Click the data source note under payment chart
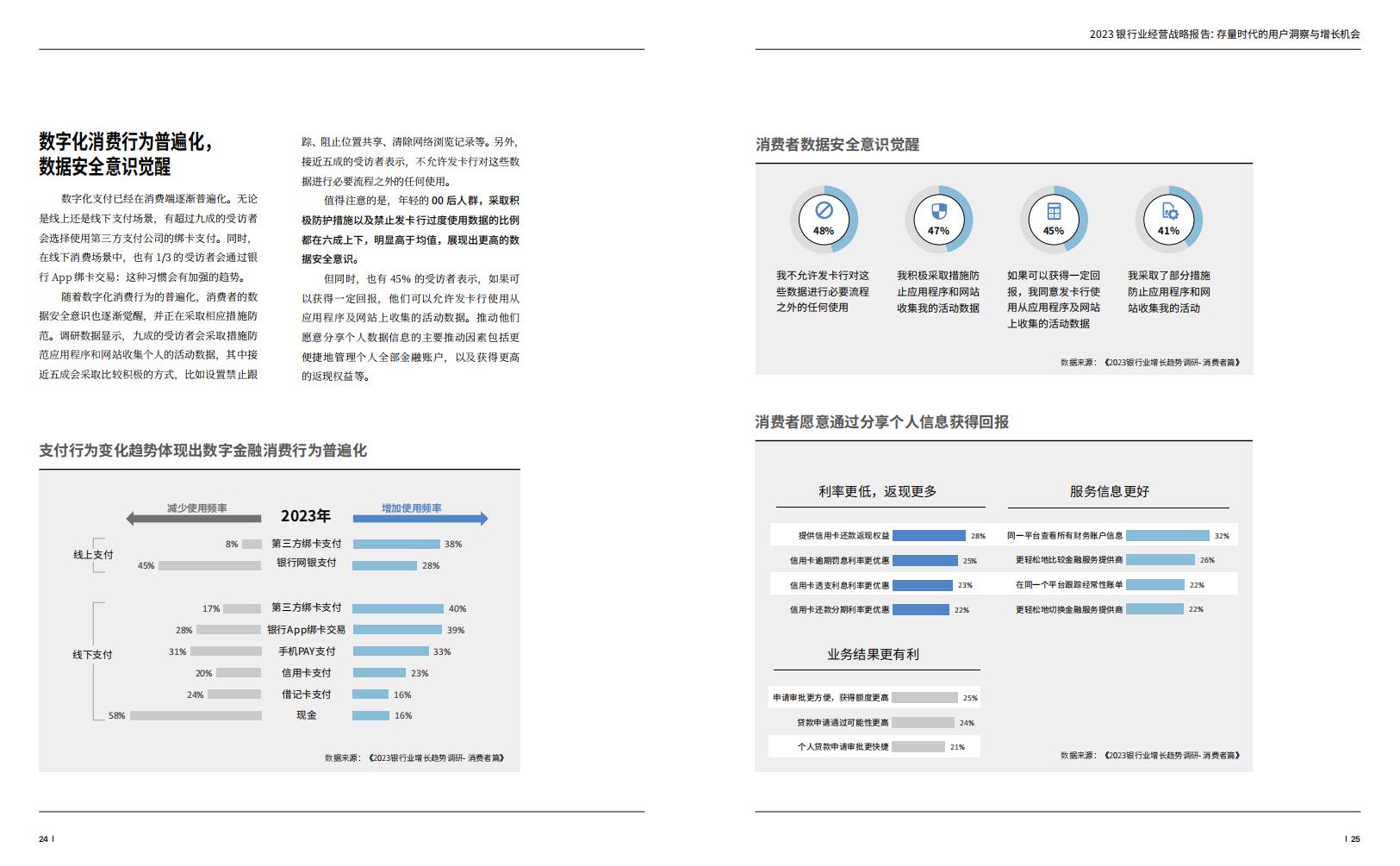The image size is (1400, 866). click(x=414, y=758)
